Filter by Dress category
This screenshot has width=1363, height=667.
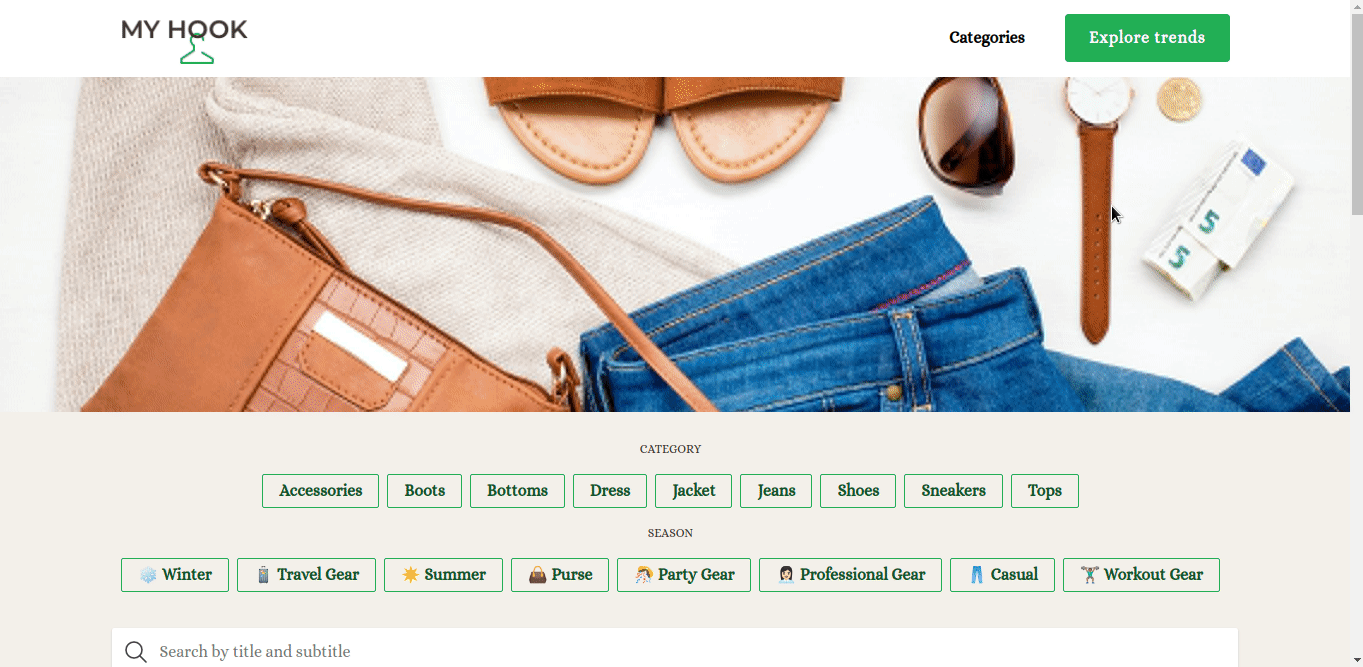click(610, 491)
